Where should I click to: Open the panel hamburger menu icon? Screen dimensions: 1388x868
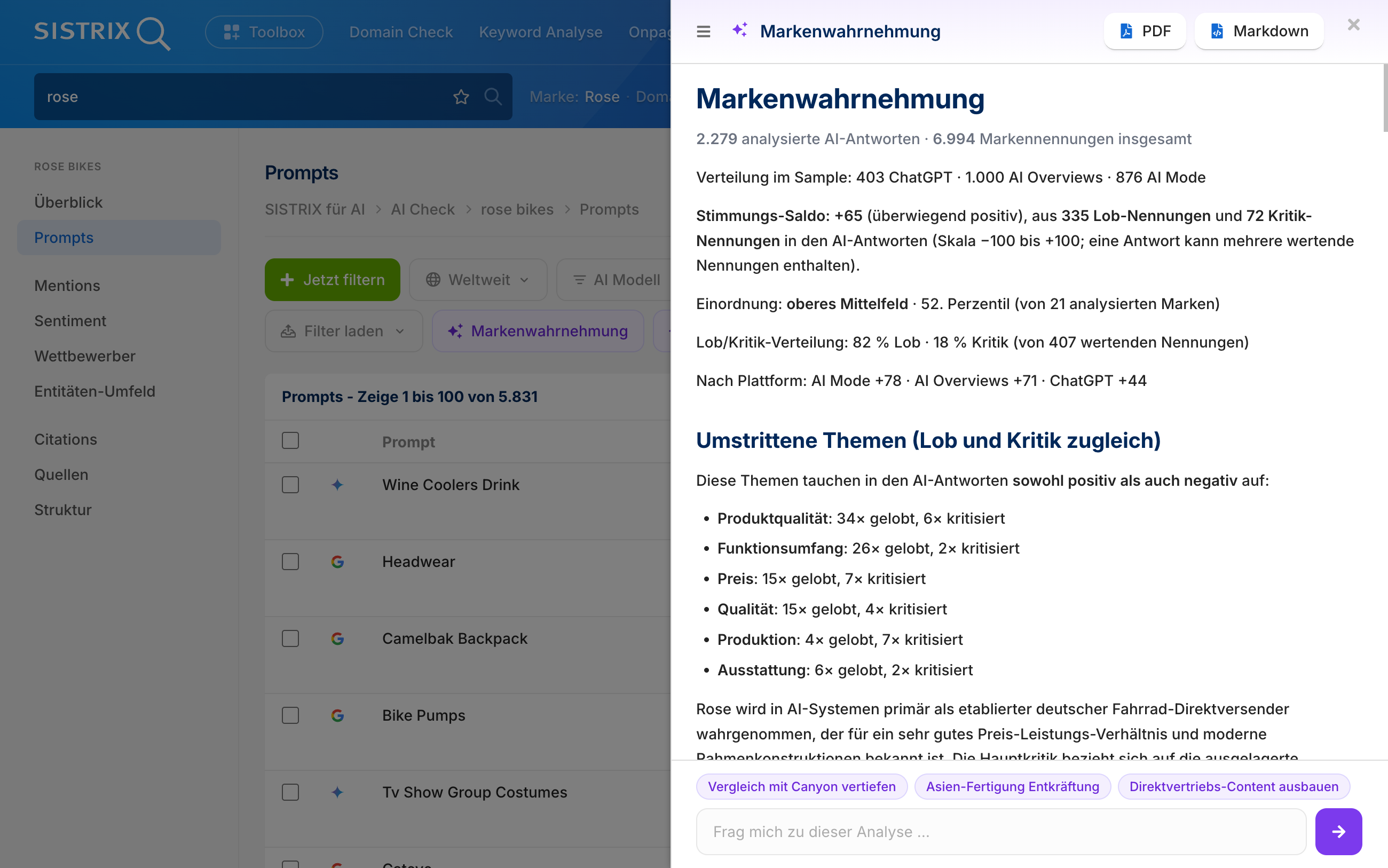click(x=703, y=31)
